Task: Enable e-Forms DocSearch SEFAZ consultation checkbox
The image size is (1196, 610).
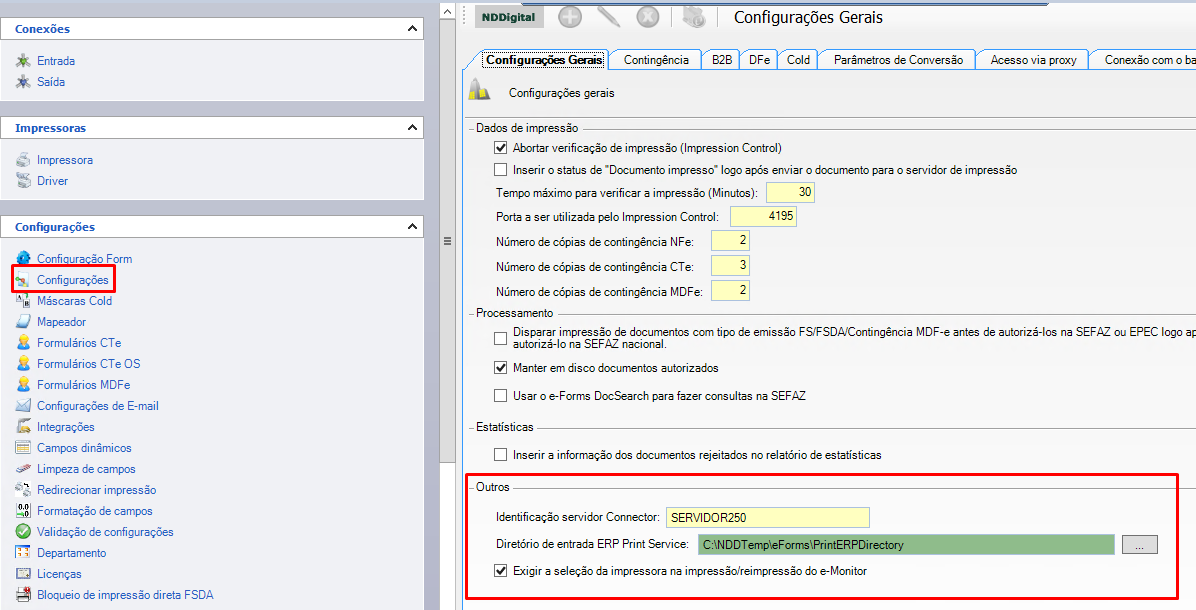Action: 501,396
